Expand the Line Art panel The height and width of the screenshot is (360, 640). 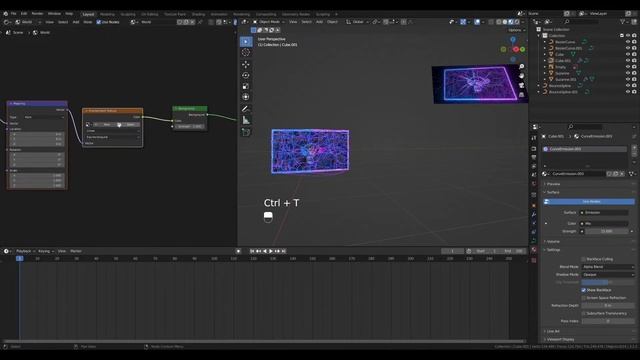coord(553,331)
